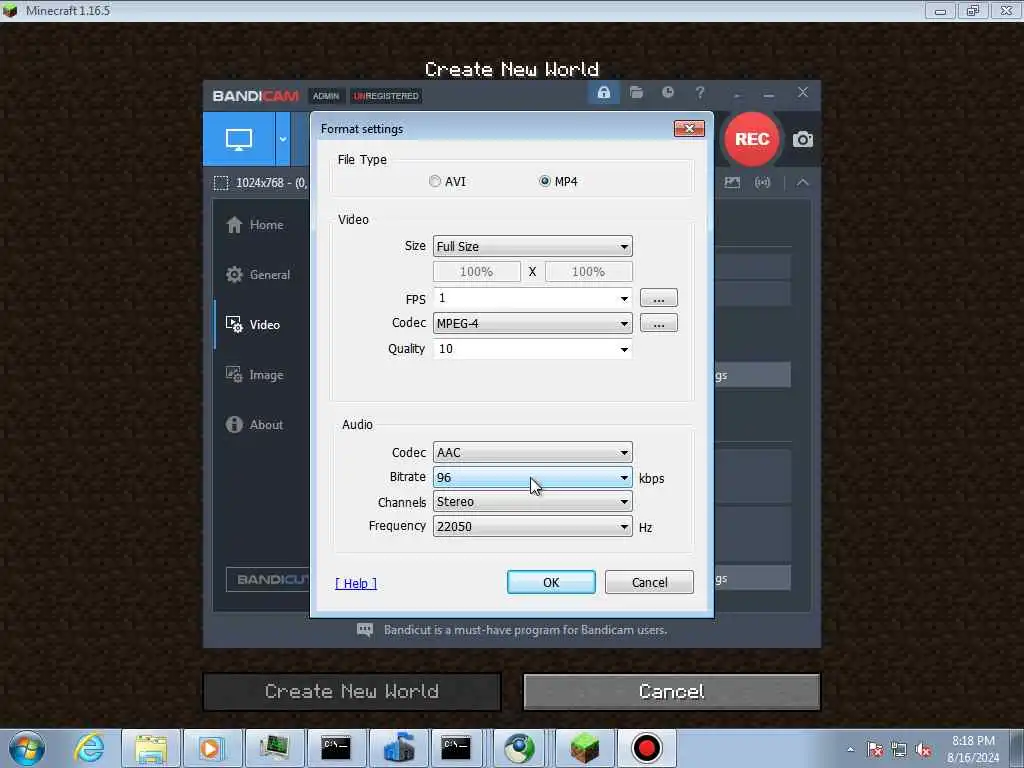
Task: Click the circuit board app taskbar icon
Action: coord(274,748)
